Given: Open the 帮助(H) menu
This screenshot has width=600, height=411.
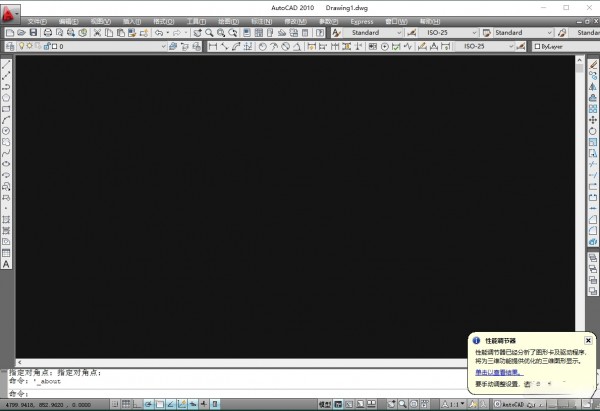Looking at the screenshot, I should coord(429,21).
